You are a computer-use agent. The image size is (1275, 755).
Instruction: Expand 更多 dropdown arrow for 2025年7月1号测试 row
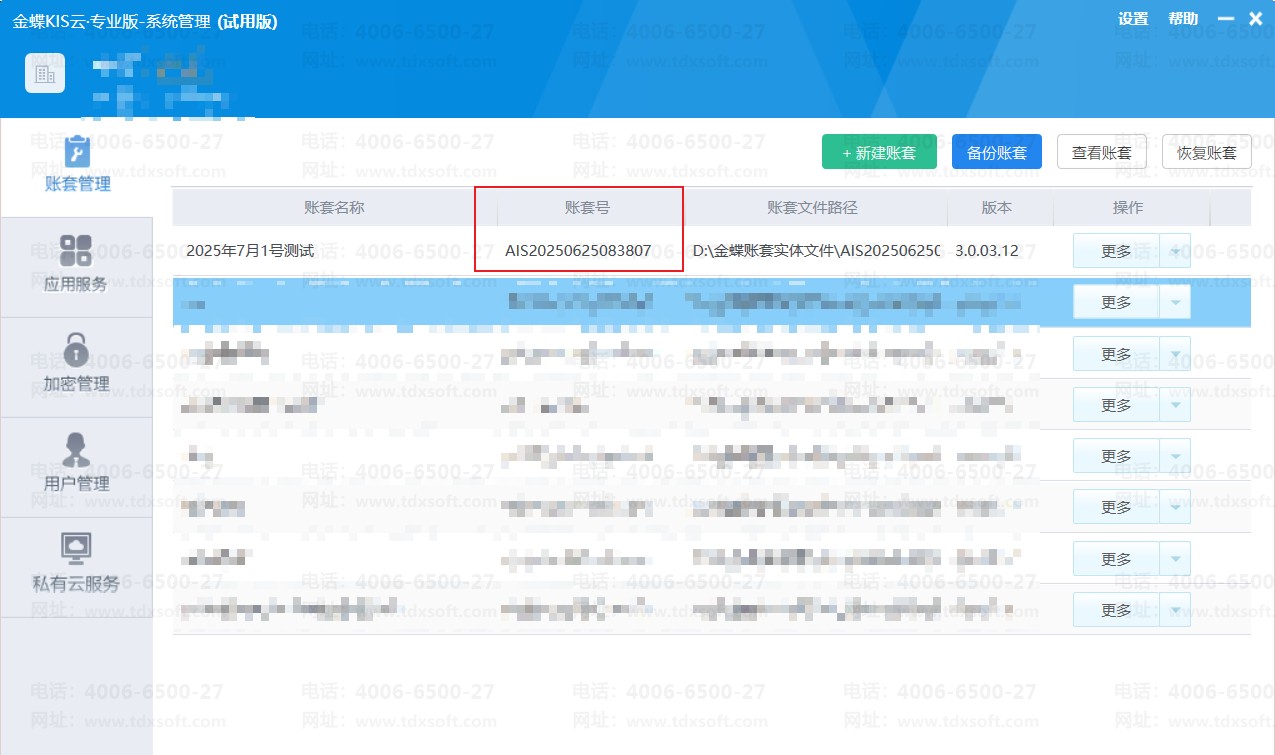[1175, 251]
